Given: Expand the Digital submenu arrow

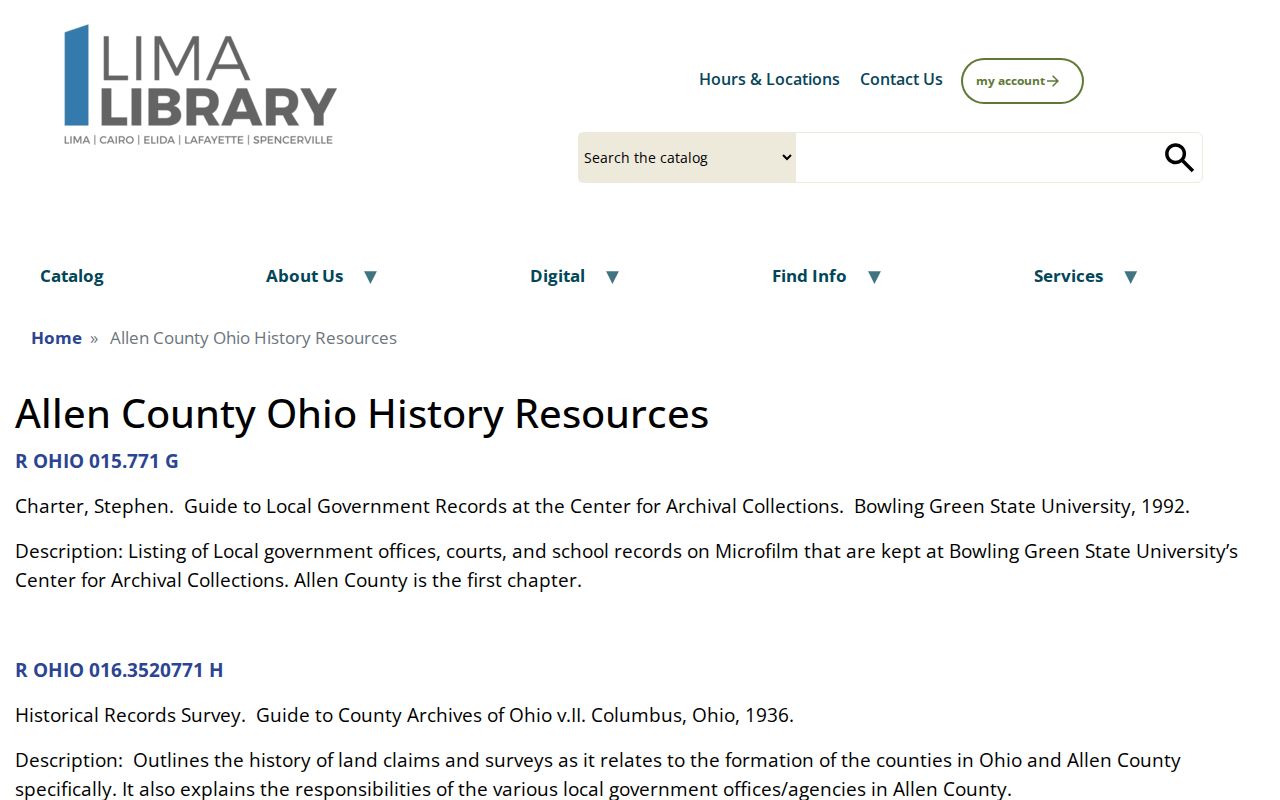Looking at the screenshot, I should click(613, 277).
